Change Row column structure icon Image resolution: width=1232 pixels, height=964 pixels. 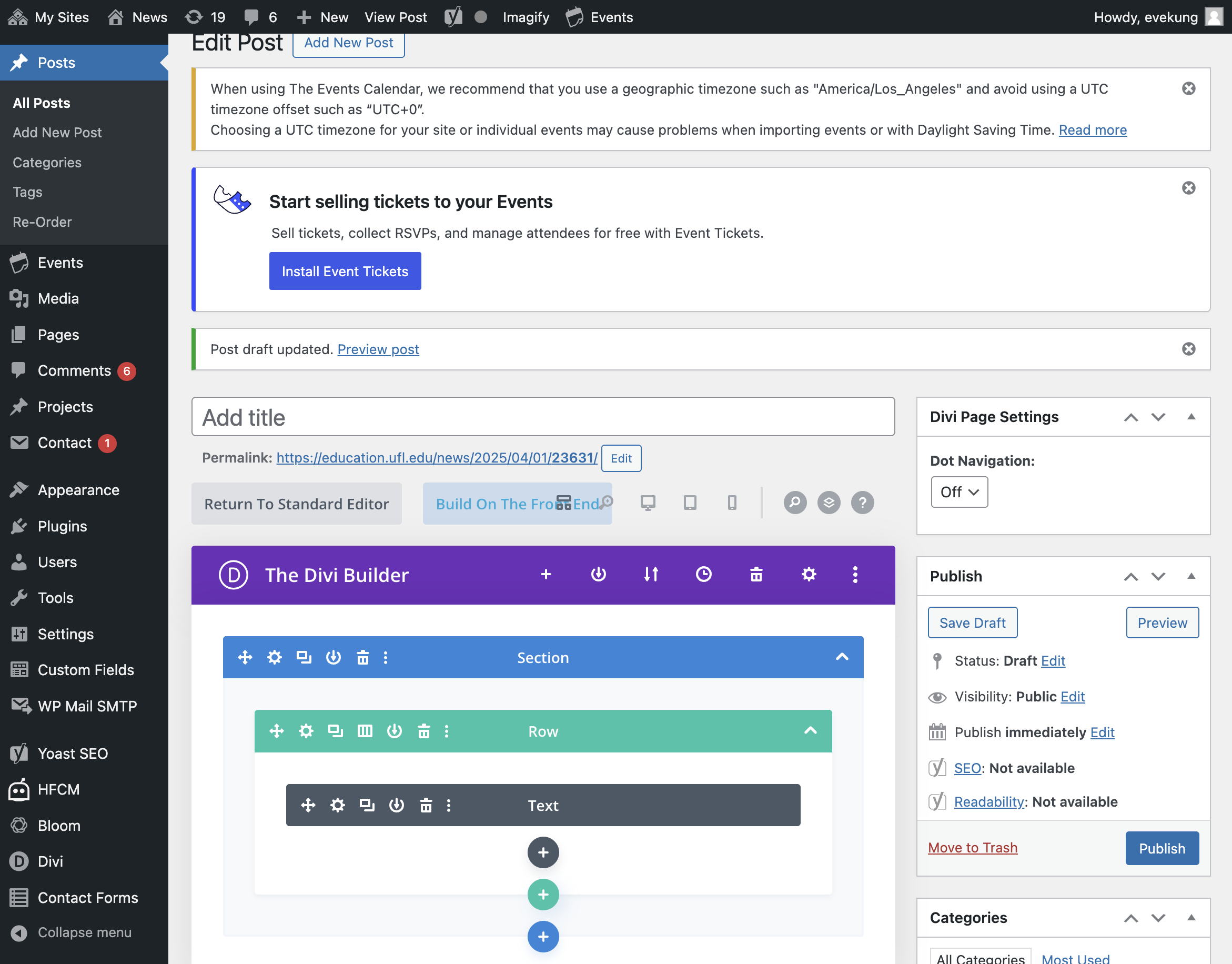tap(365, 731)
